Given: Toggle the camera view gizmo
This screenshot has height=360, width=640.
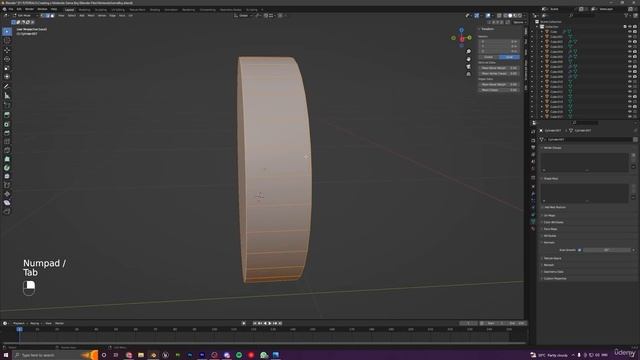Looking at the screenshot, I should coord(468,67).
